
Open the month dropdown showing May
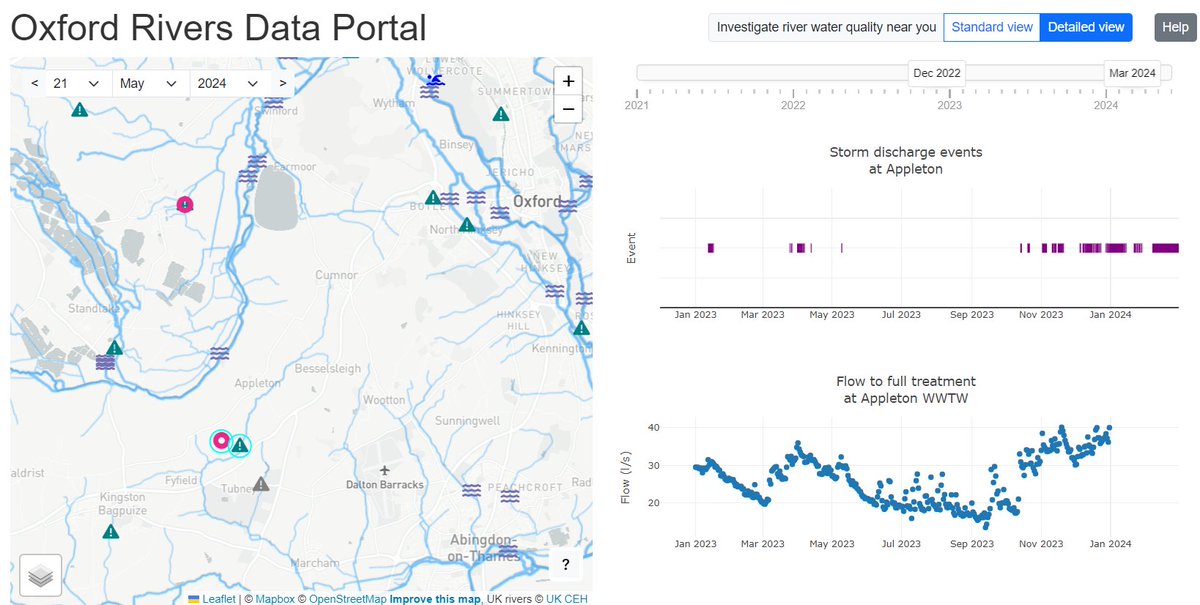[151, 83]
